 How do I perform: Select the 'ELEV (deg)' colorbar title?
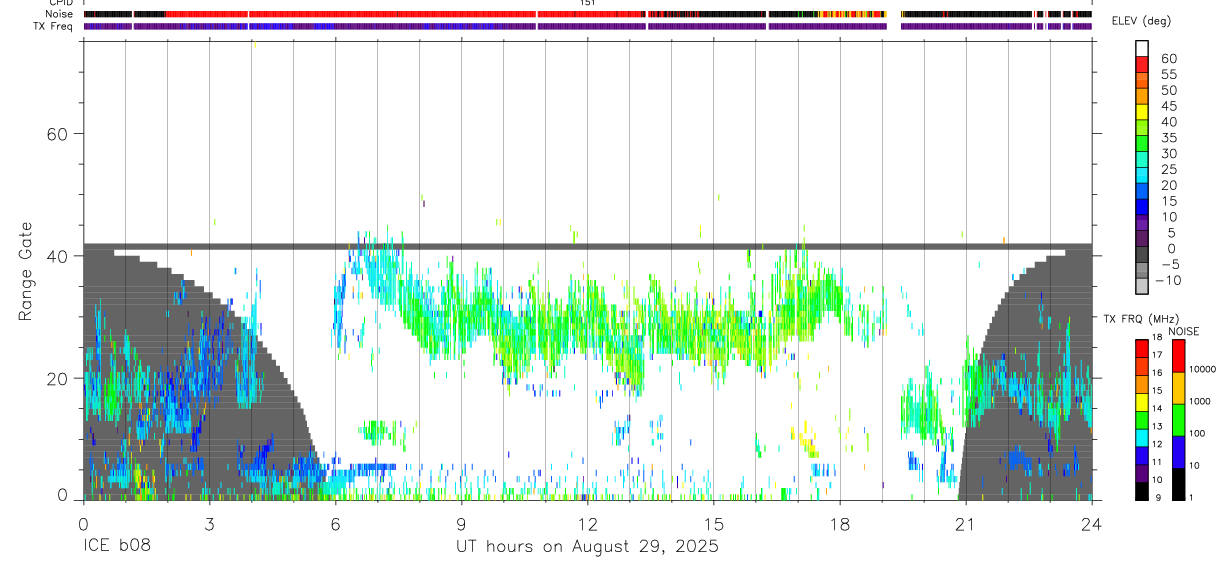point(1141,21)
